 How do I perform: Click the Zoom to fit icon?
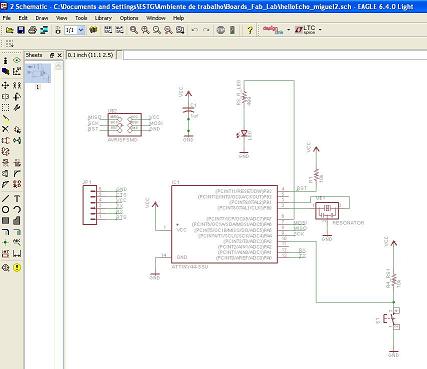point(134,30)
